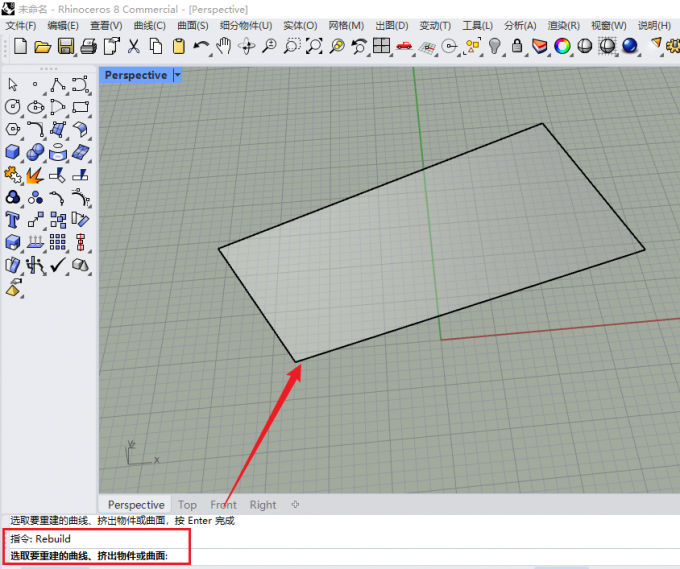Choose the Point tool
The image size is (680, 569).
pyautogui.click(x=35, y=85)
